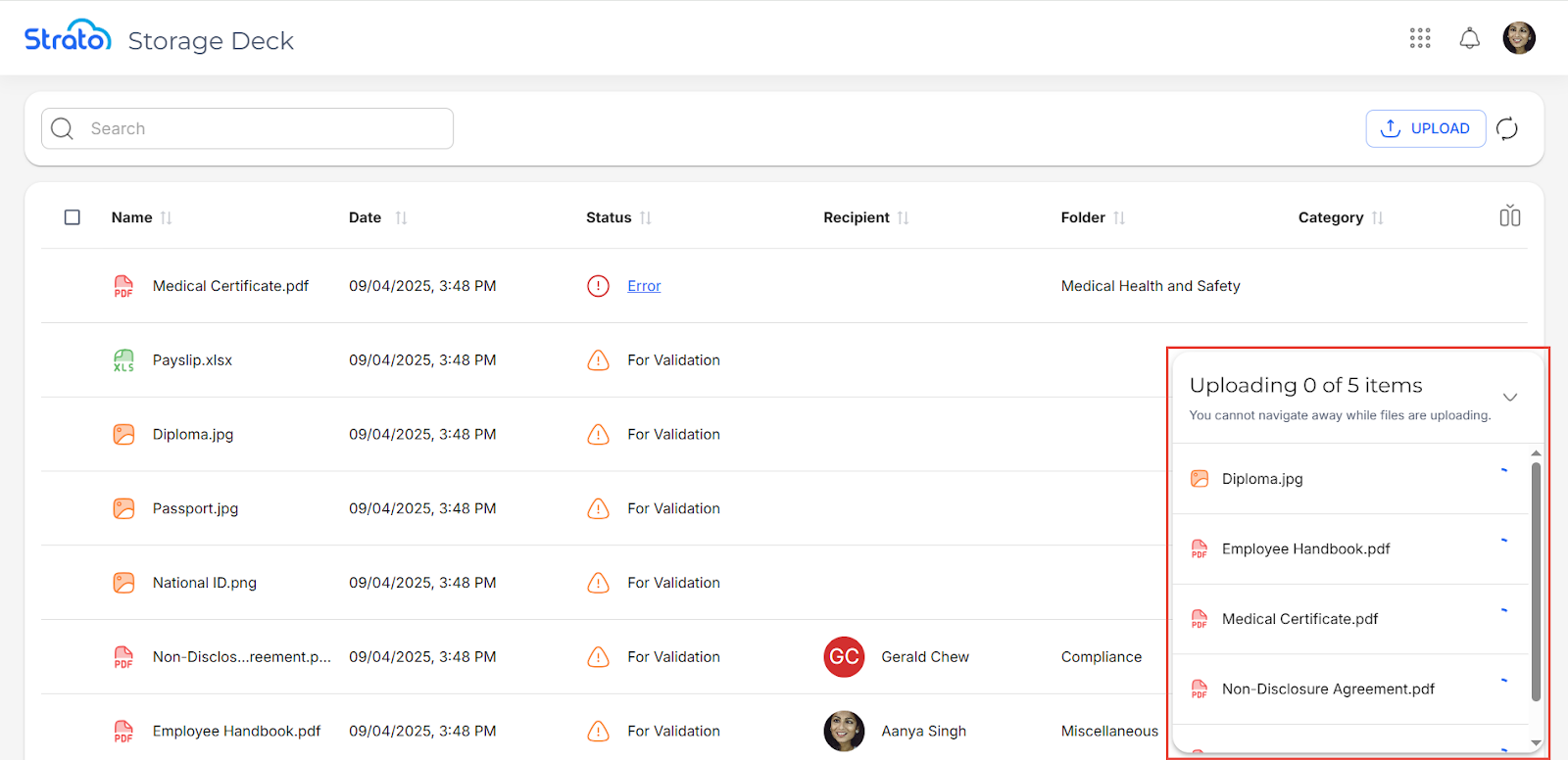This screenshot has width=1568, height=760.
Task: Open the apps grid launcher icon
Action: click(x=1420, y=38)
